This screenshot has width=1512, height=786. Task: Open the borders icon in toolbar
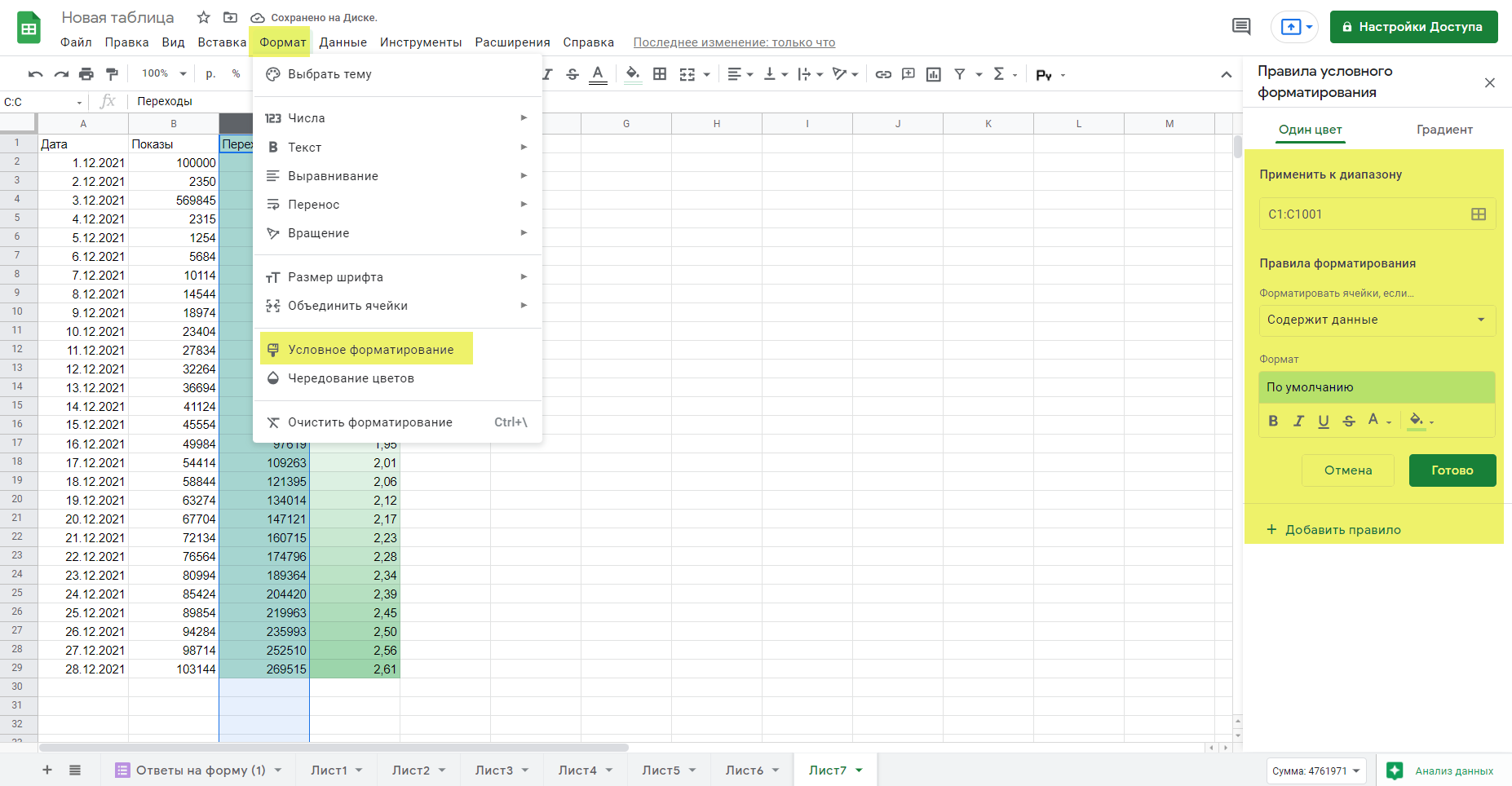point(660,74)
